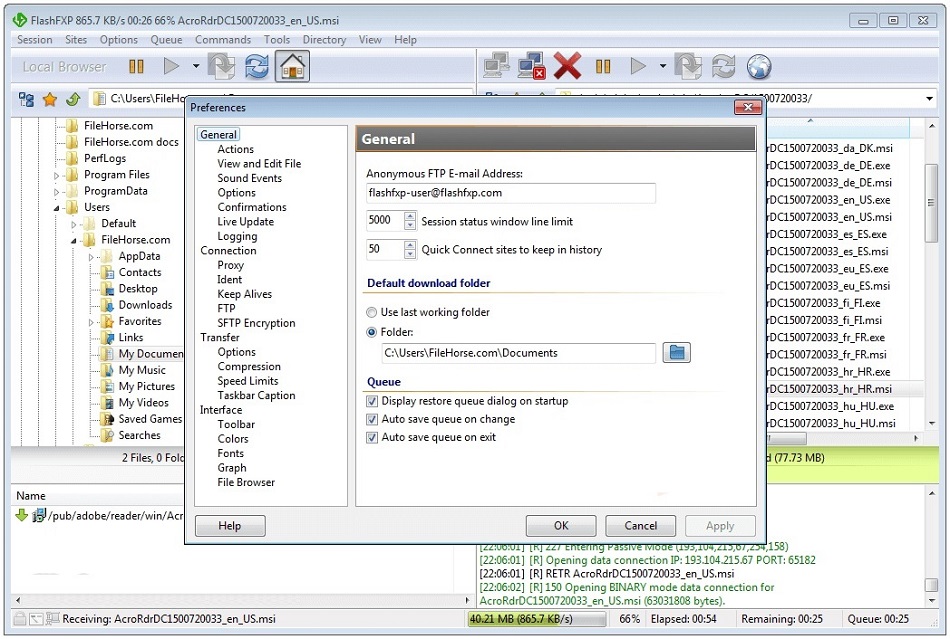Select the Favorites folder in tree
Screen dimensions: 950x639
coord(139,321)
